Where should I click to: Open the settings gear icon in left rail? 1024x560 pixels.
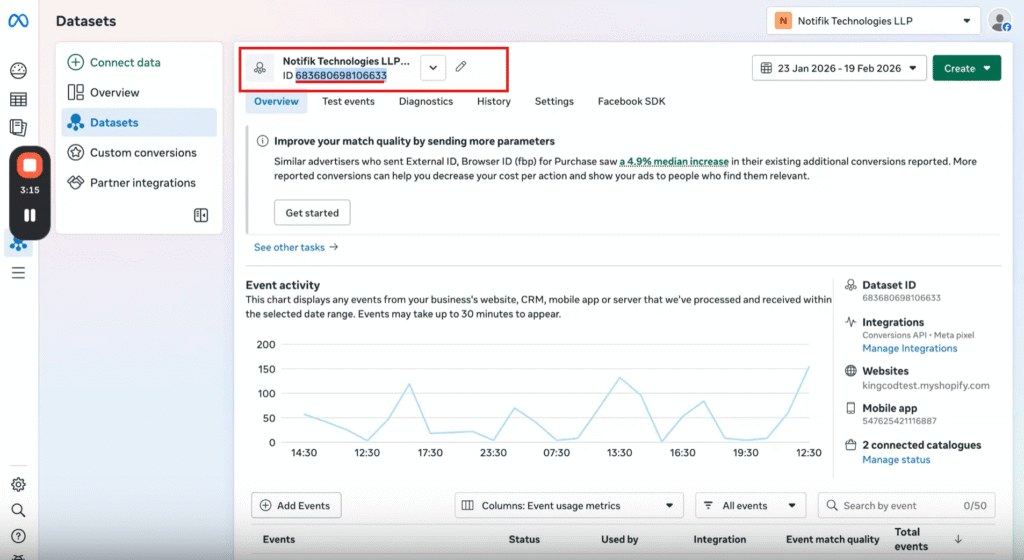[x=18, y=485]
